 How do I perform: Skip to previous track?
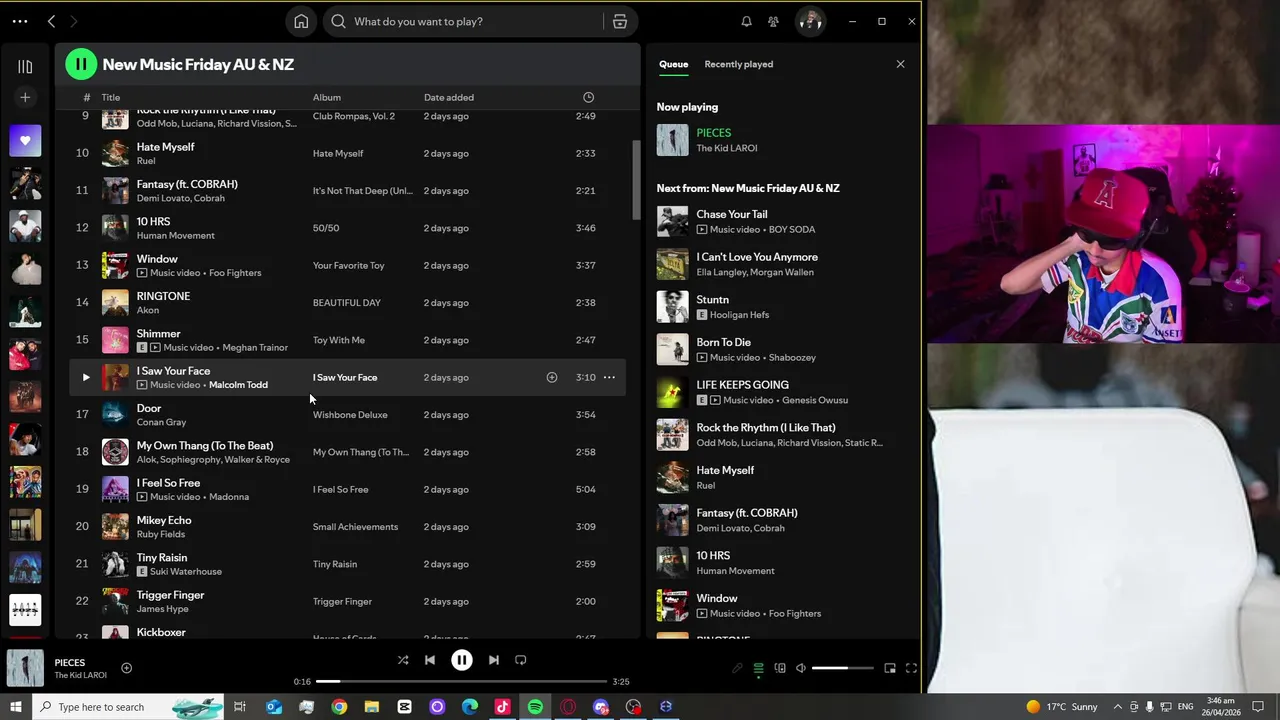coord(429,660)
